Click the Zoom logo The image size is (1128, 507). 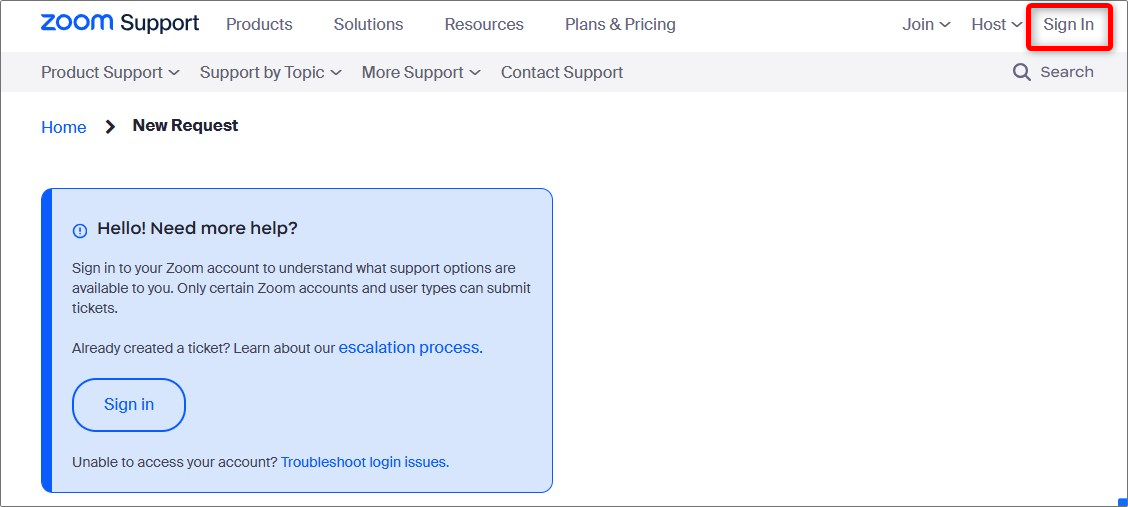pyautogui.click(x=77, y=23)
